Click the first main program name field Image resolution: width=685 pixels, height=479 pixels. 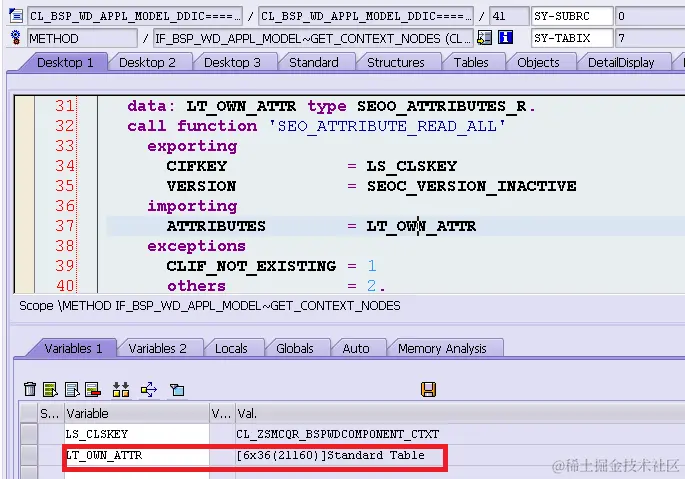point(135,16)
